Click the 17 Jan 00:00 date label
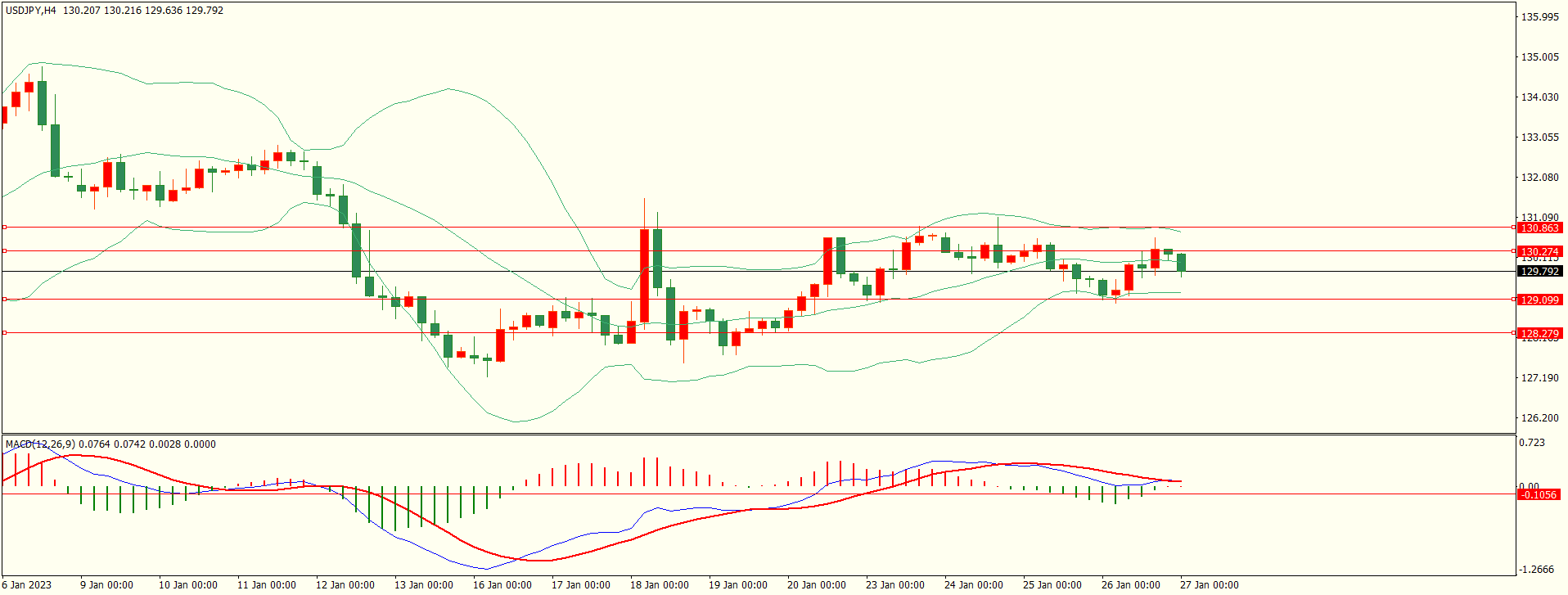The image size is (1568, 595). 581,585
